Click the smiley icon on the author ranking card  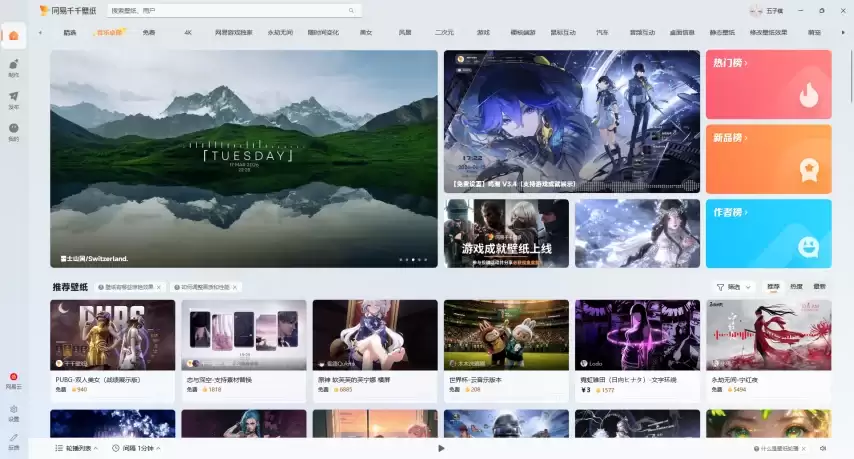click(809, 247)
